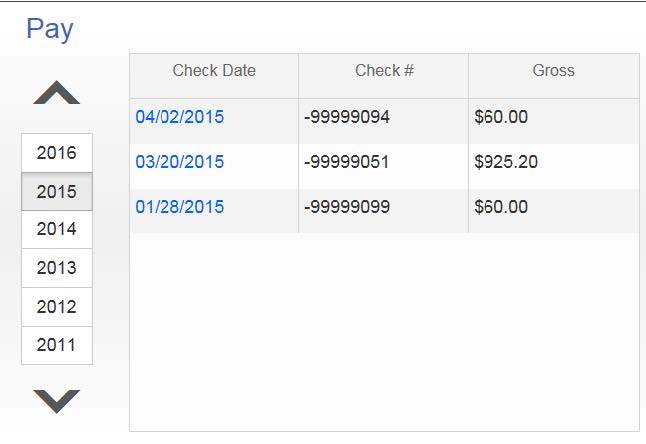This screenshot has width=646, height=444.
Task: Click the Pay section heading
Action: (50, 29)
